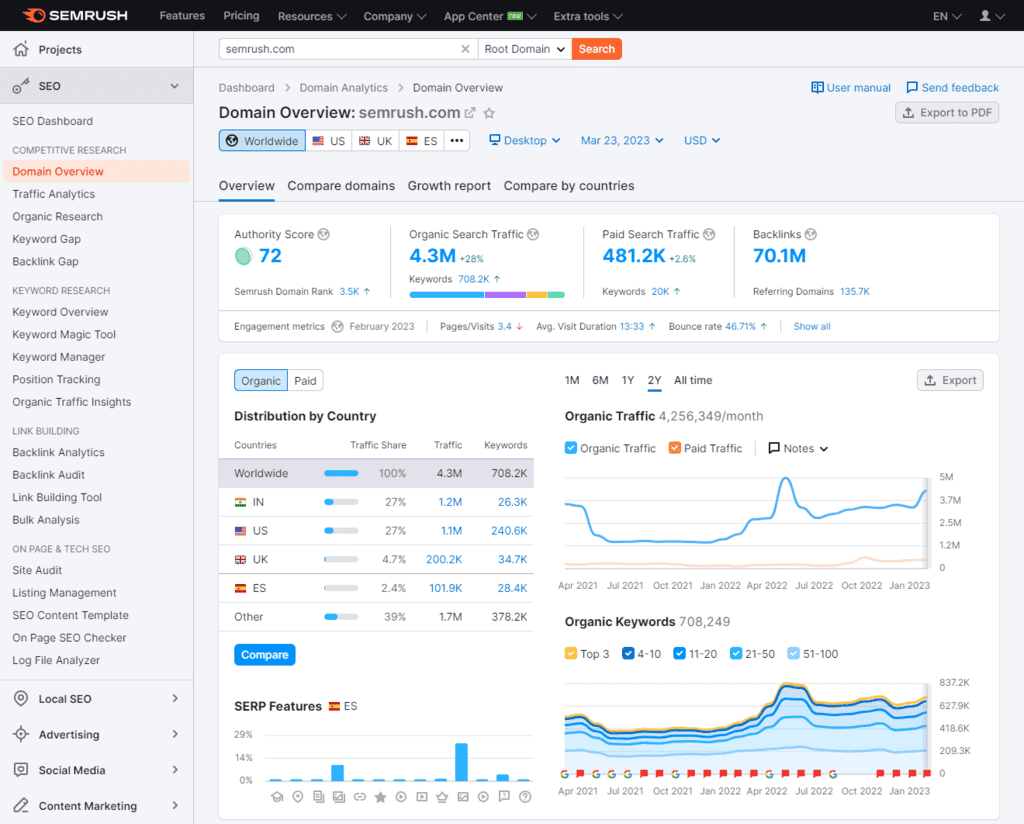This screenshot has height=824, width=1024.
Task: Click the globe icon beside Paid Search Traffic
Action: (x=709, y=234)
